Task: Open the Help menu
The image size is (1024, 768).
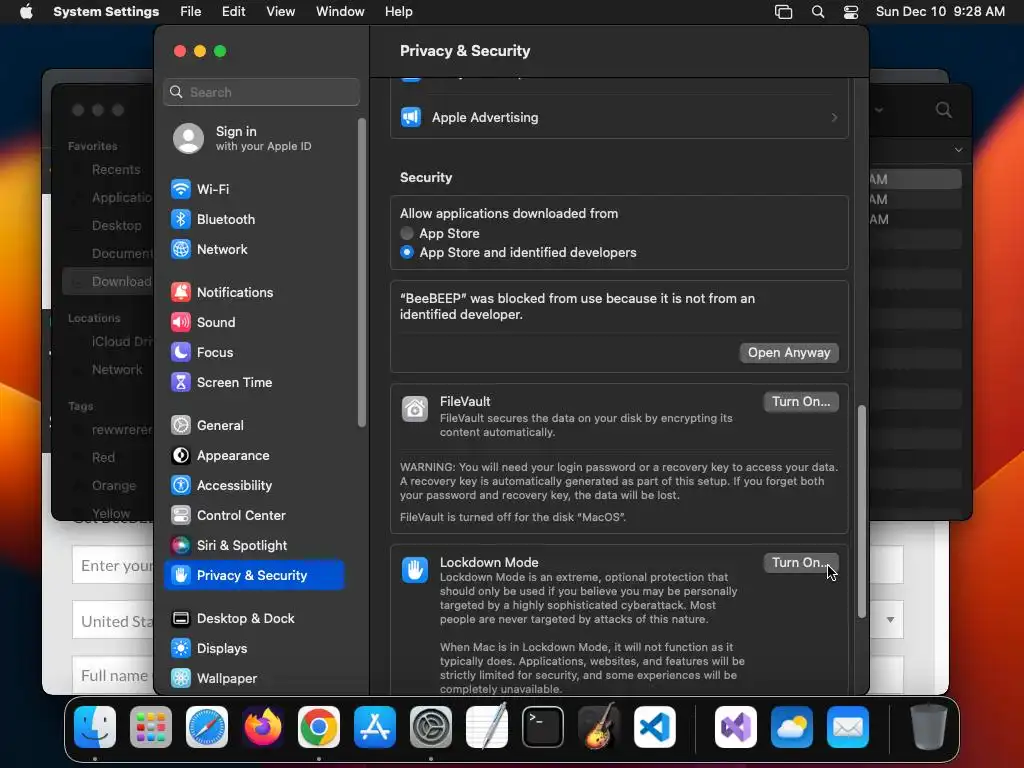Action: pyautogui.click(x=398, y=12)
